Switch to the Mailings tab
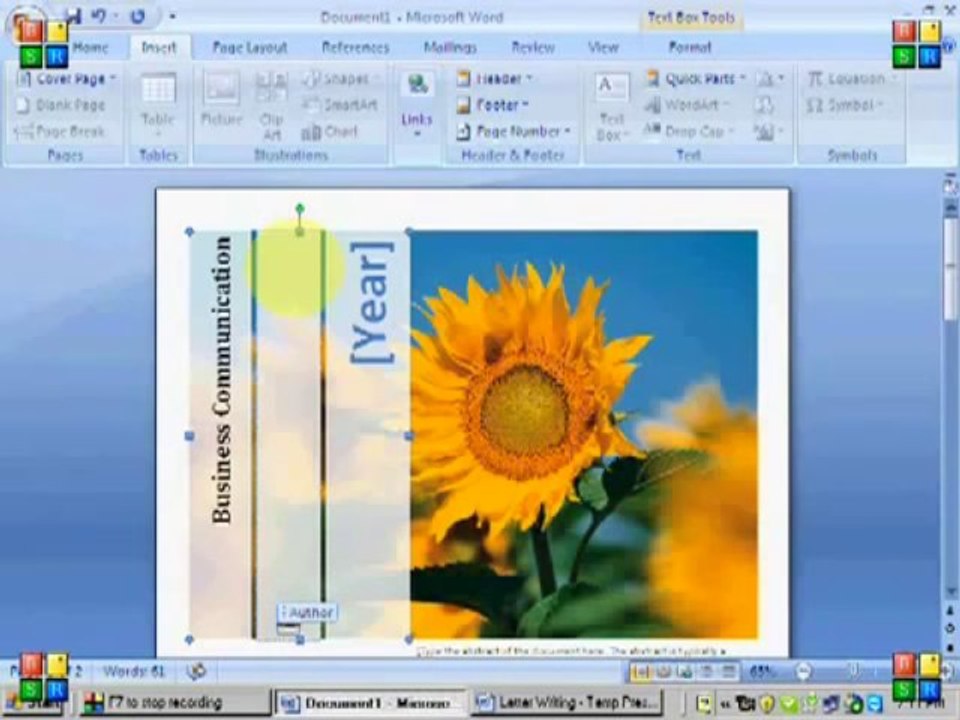 (x=450, y=47)
